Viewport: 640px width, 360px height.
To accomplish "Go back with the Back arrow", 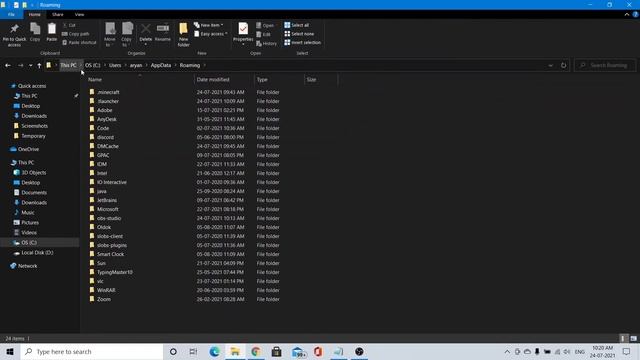I will pyautogui.click(x=8, y=65).
